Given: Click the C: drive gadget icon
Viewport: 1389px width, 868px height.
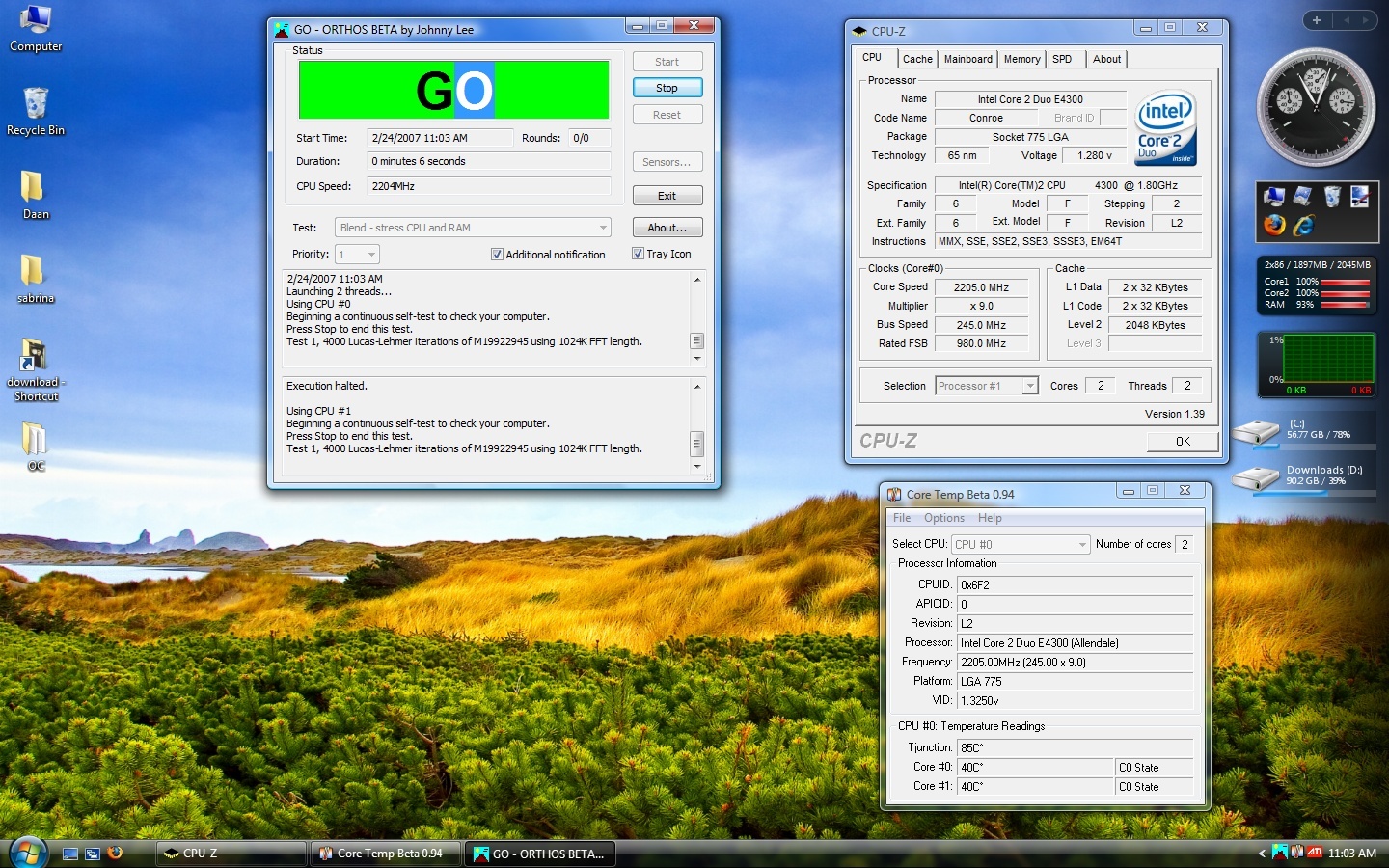Looking at the screenshot, I should coord(1258,431).
